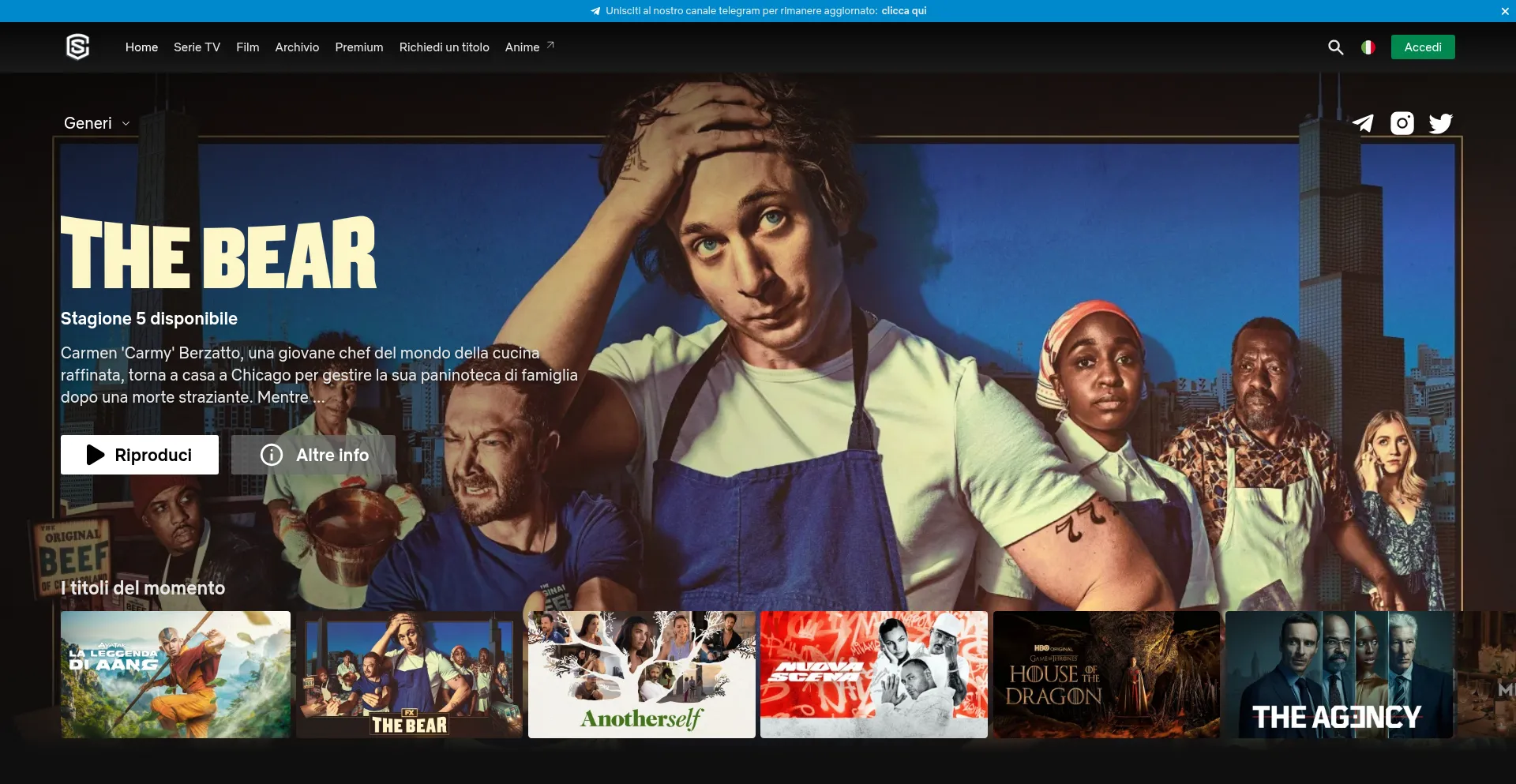Dismiss the Telegram banner with X
Image resolution: width=1516 pixels, height=784 pixels.
point(1505,11)
